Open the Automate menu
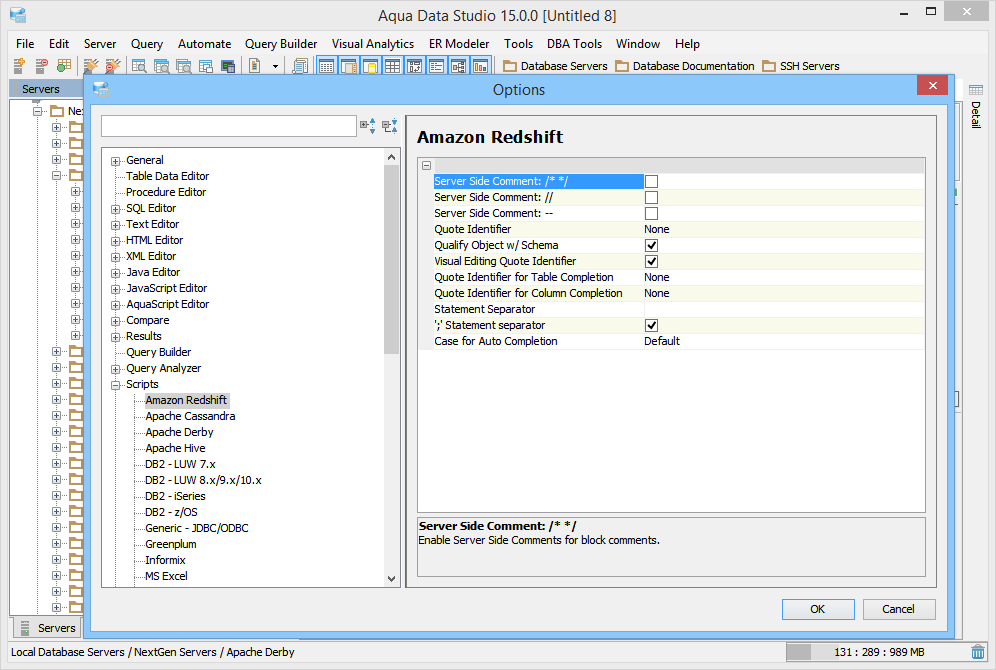The width and height of the screenshot is (996, 670). pos(204,44)
